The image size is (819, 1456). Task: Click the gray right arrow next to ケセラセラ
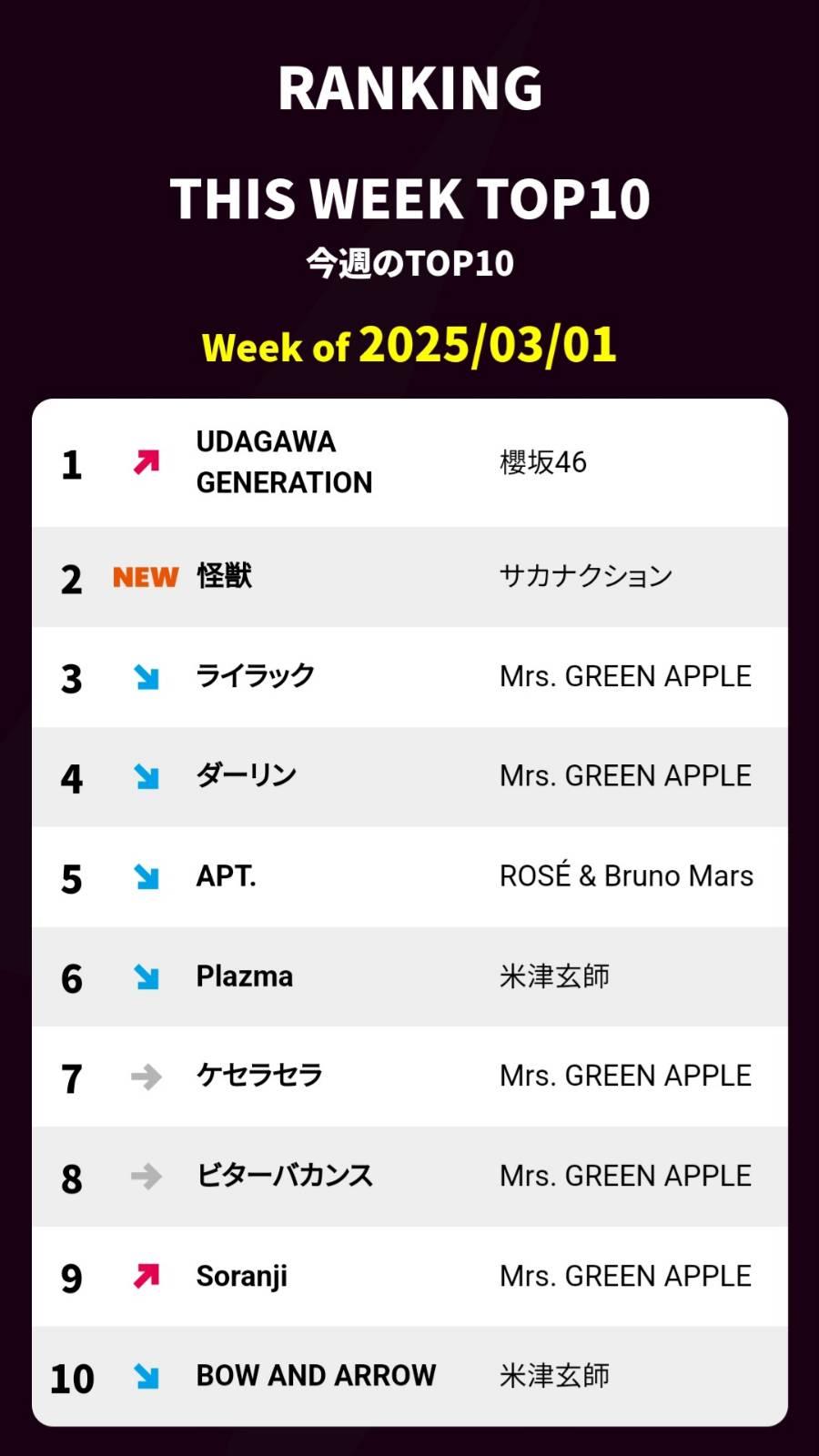pos(147,1077)
